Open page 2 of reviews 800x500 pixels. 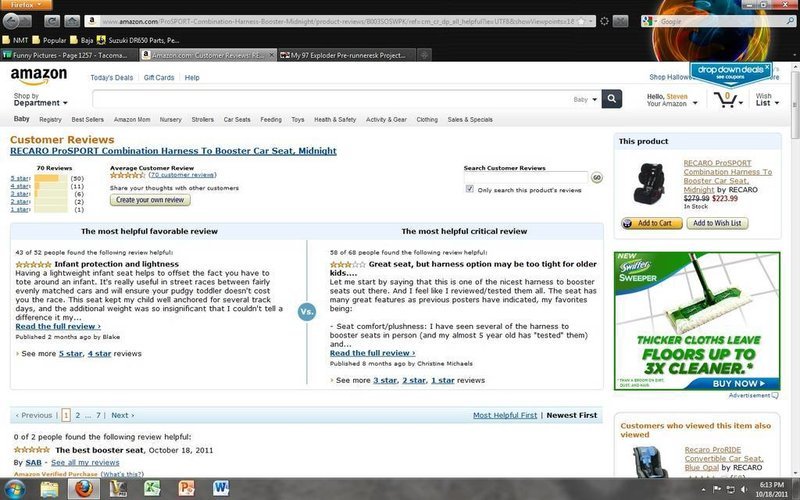pyautogui.click(x=78, y=415)
